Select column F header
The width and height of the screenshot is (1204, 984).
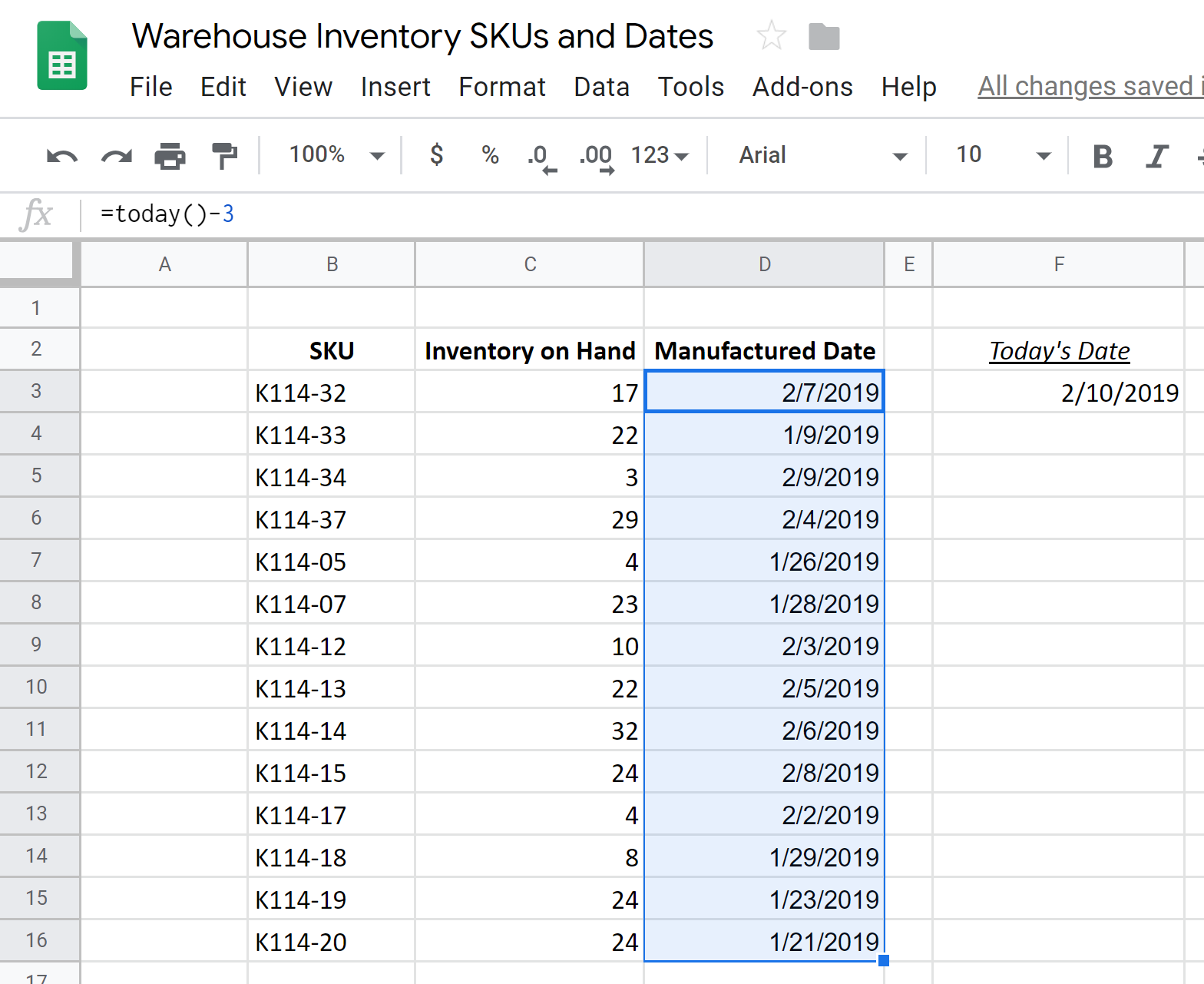1059,264
